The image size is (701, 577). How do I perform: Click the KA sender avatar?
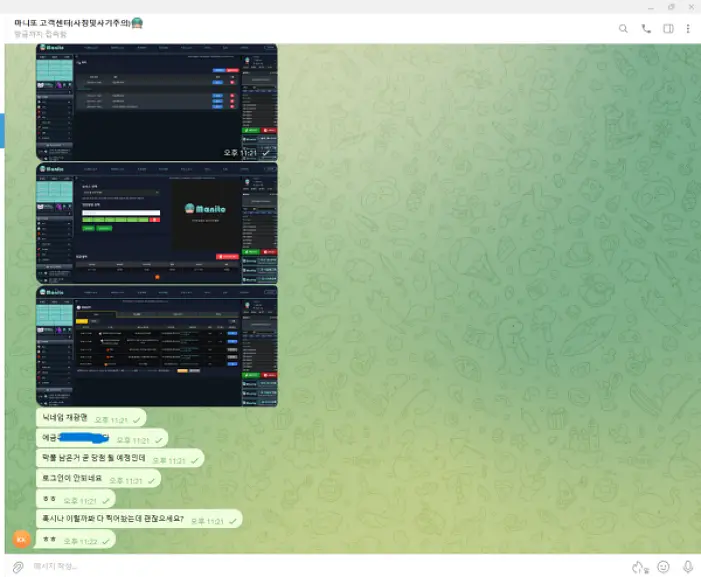pyautogui.click(x=20, y=539)
